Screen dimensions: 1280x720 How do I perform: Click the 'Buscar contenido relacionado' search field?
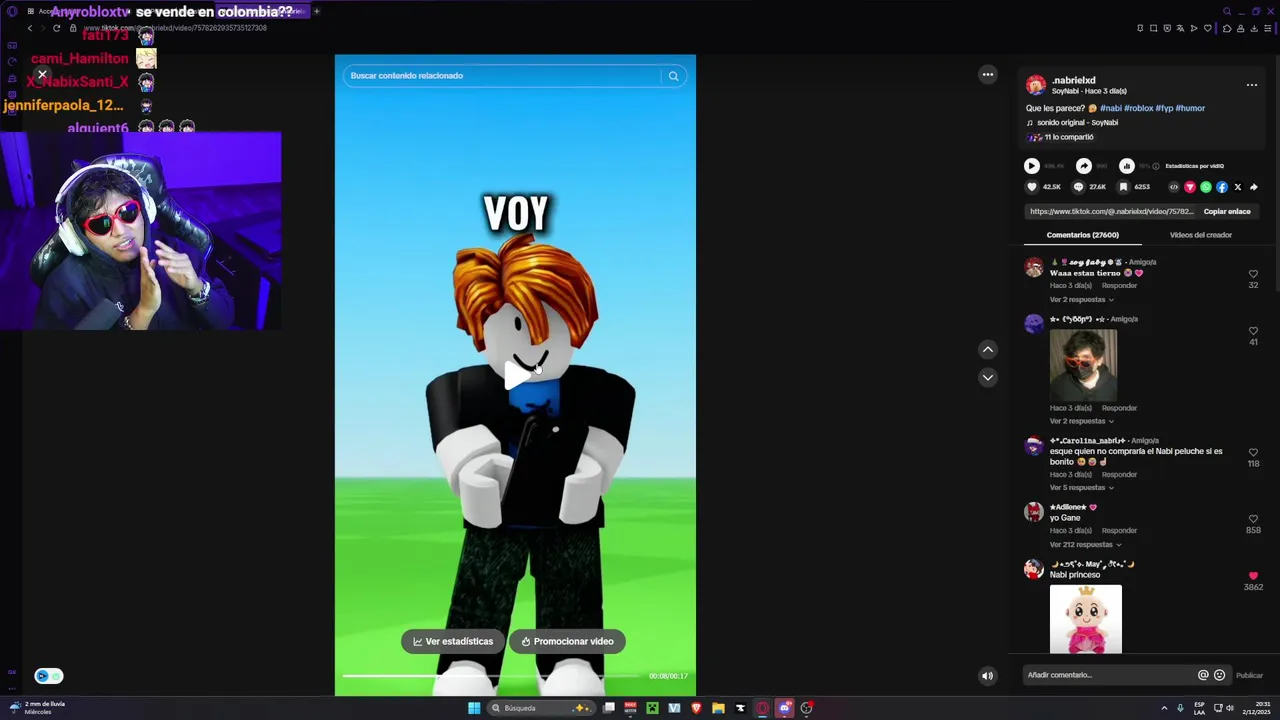coord(503,76)
